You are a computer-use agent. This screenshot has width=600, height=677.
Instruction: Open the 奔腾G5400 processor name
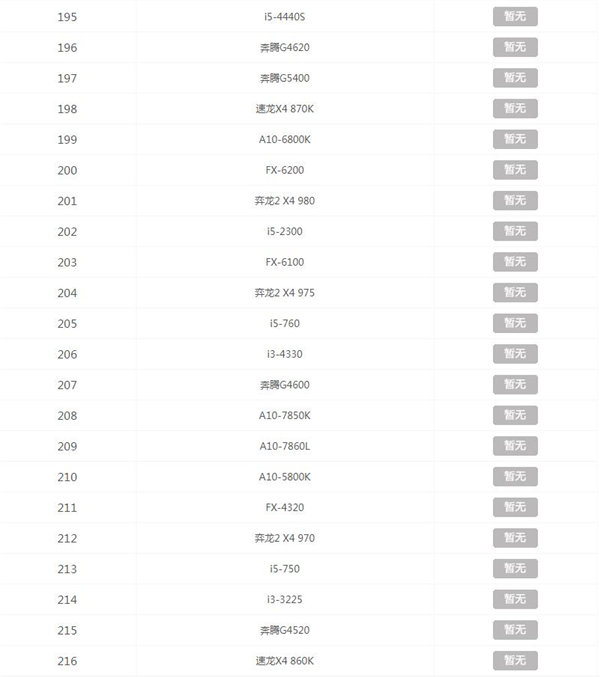284,78
